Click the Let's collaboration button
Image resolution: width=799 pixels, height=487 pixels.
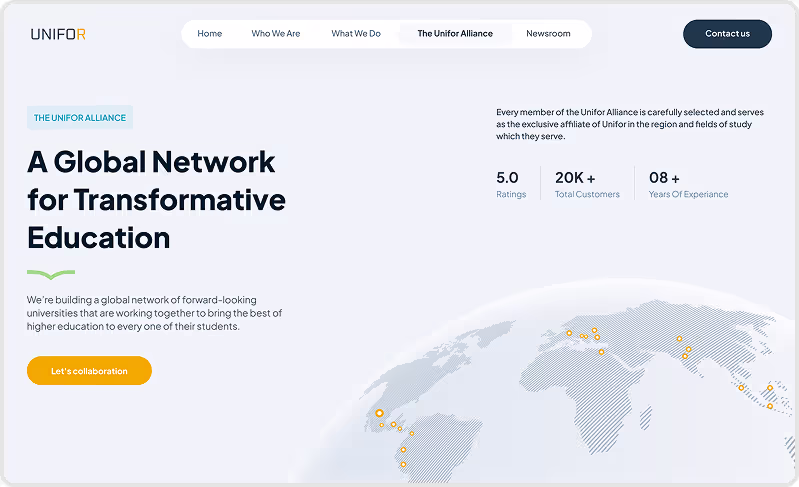[x=89, y=370]
